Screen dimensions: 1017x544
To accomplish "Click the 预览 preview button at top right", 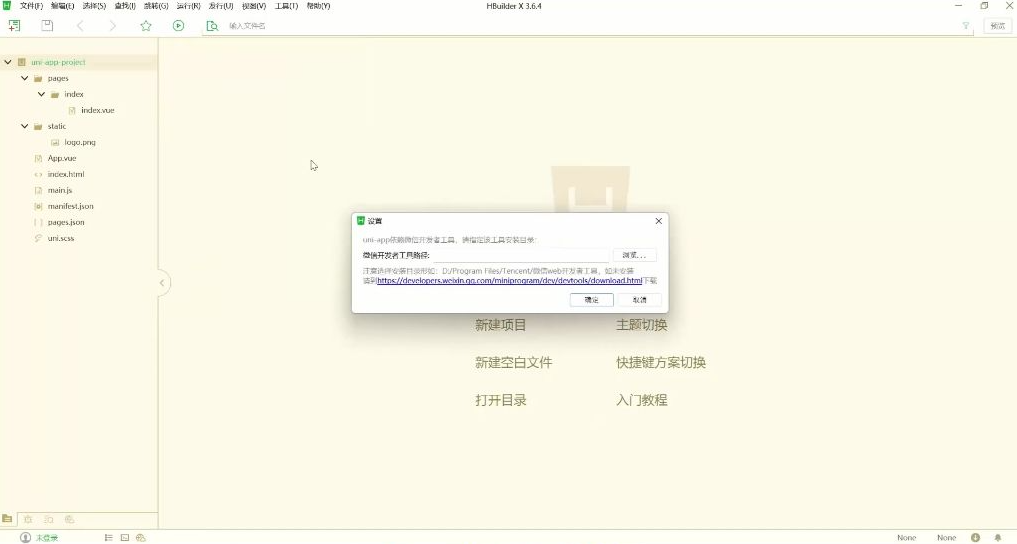I will pos(998,26).
